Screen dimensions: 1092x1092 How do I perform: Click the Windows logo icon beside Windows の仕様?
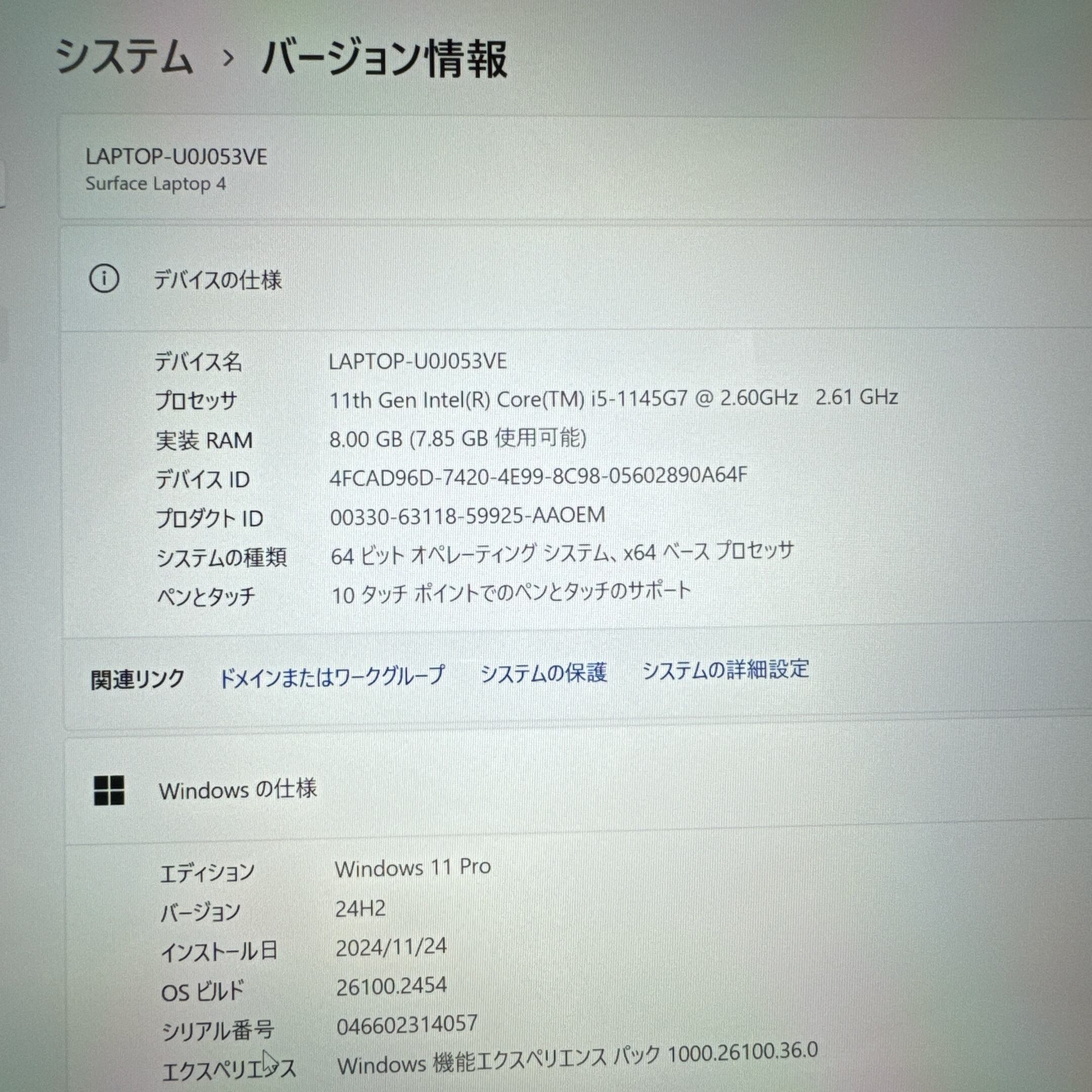click(109, 790)
